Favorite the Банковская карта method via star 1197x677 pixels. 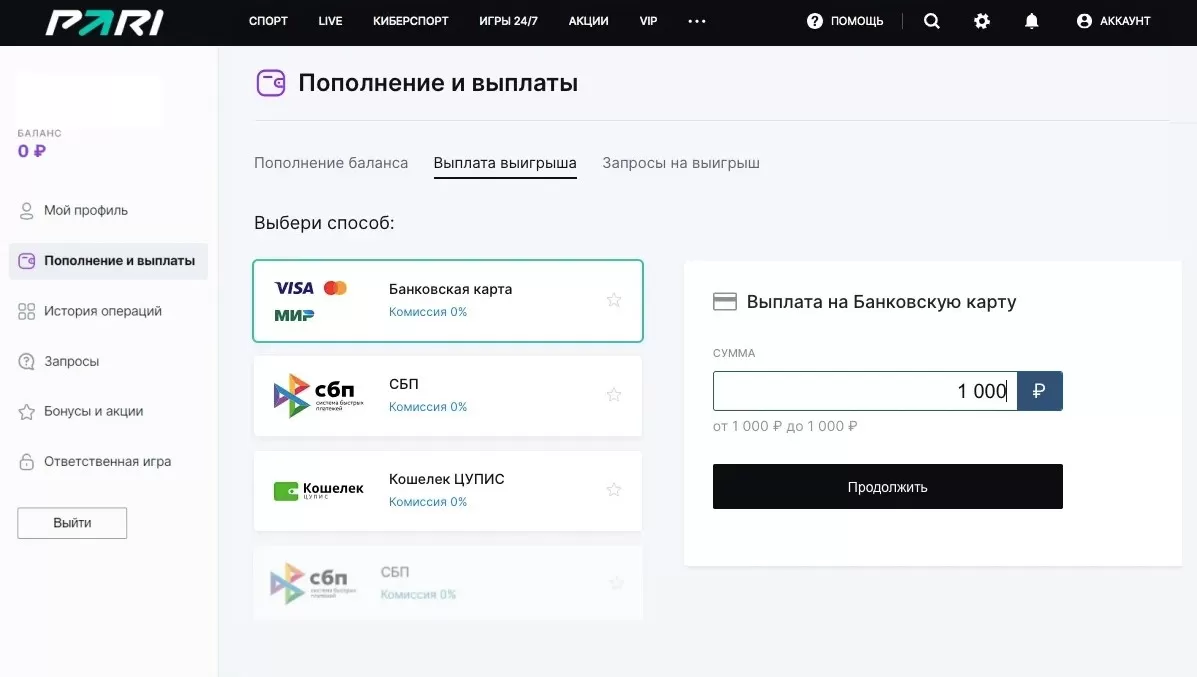pyautogui.click(x=613, y=299)
